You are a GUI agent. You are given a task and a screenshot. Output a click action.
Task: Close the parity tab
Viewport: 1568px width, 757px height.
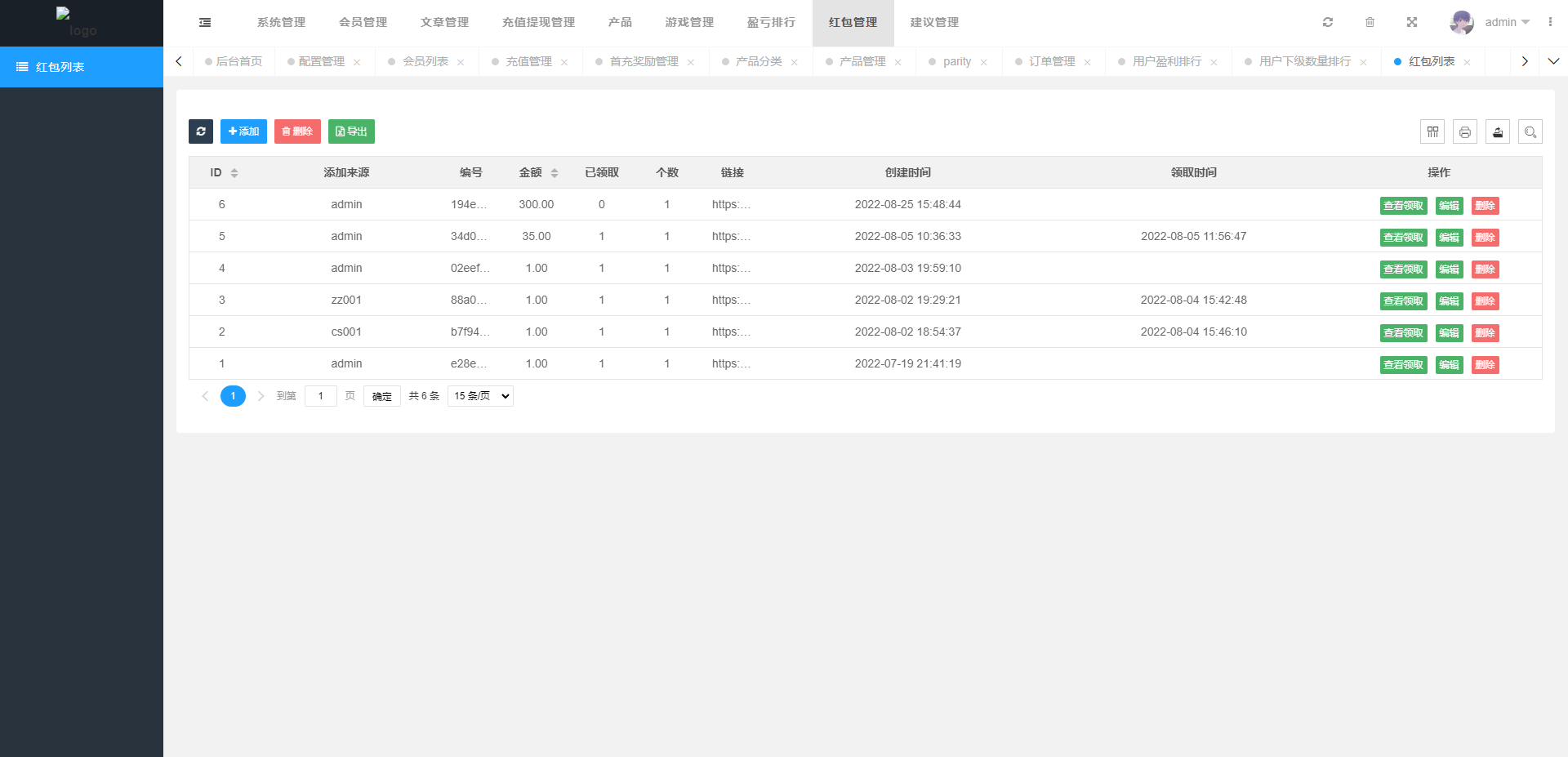pyautogui.click(x=984, y=61)
